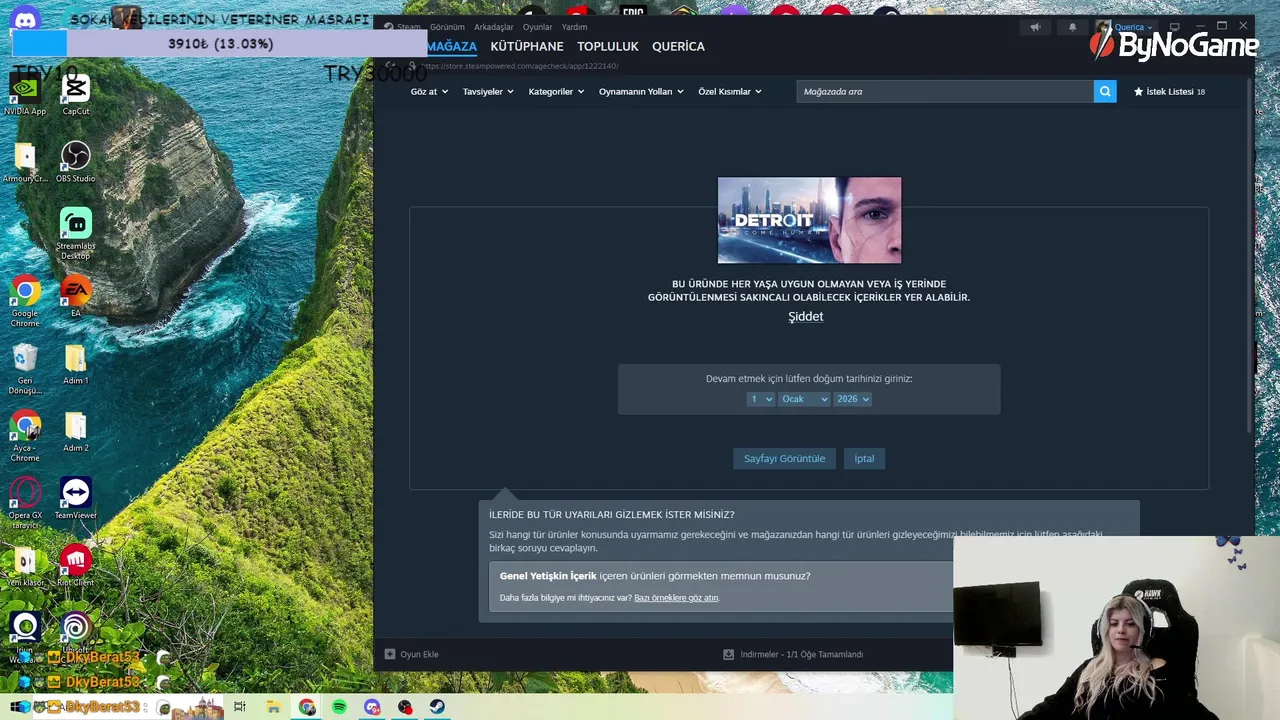Open Steam notifications bell
The width and height of the screenshot is (1280, 720).
[1072, 27]
